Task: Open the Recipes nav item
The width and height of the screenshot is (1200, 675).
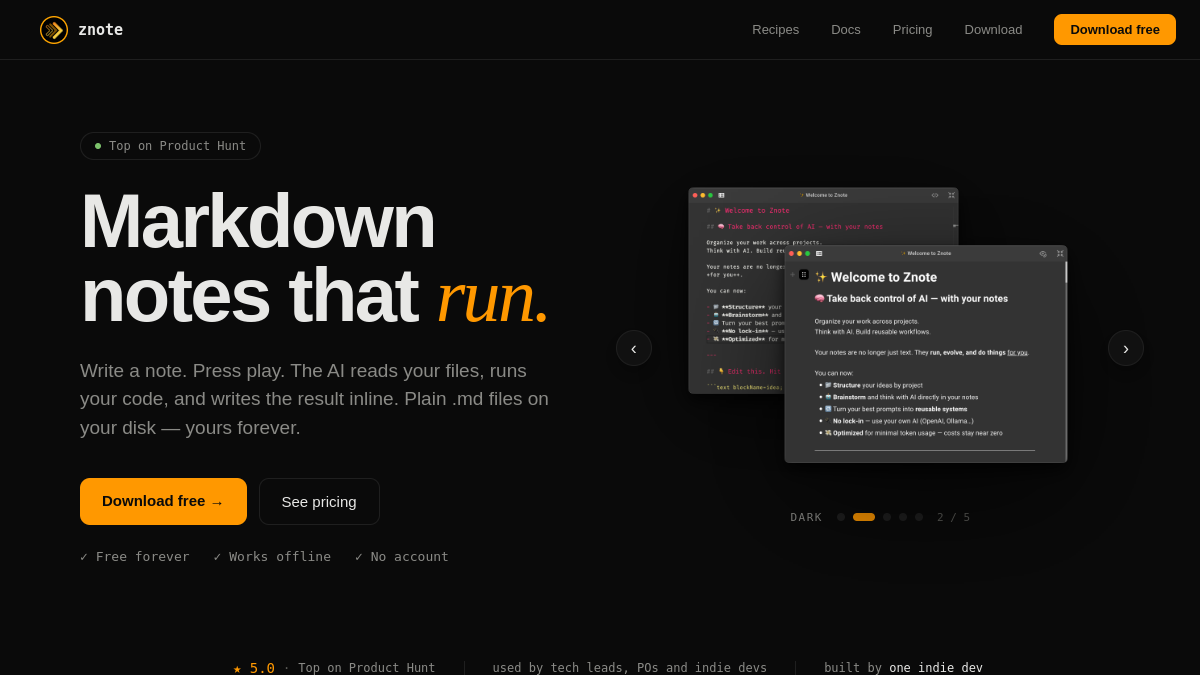Action: click(776, 30)
